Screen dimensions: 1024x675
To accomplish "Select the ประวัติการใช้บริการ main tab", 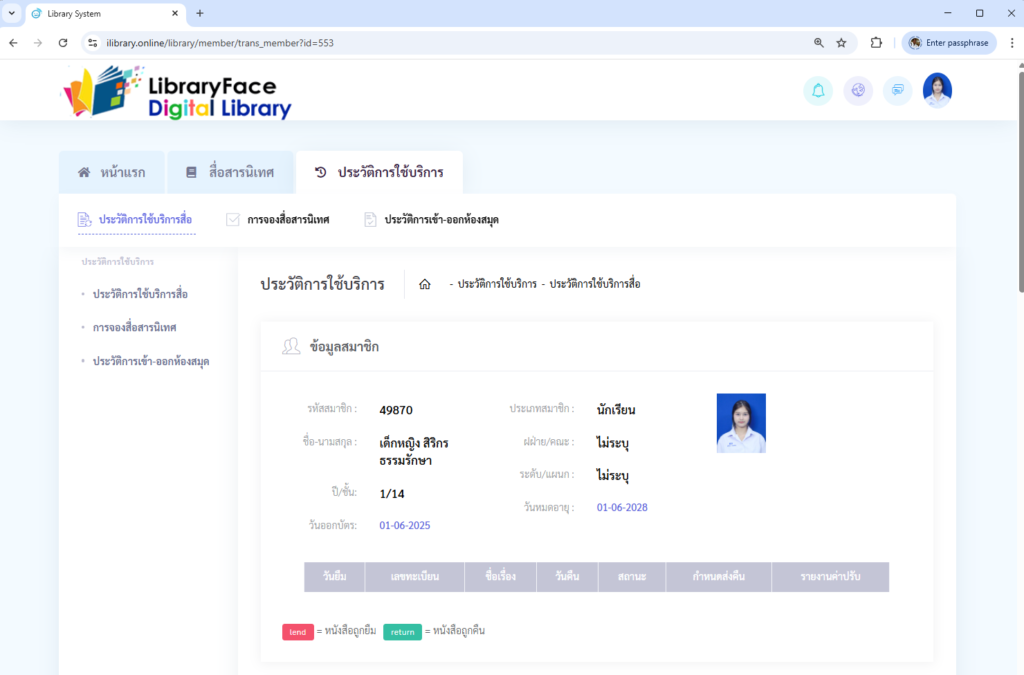I will click(x=379, y=172).
